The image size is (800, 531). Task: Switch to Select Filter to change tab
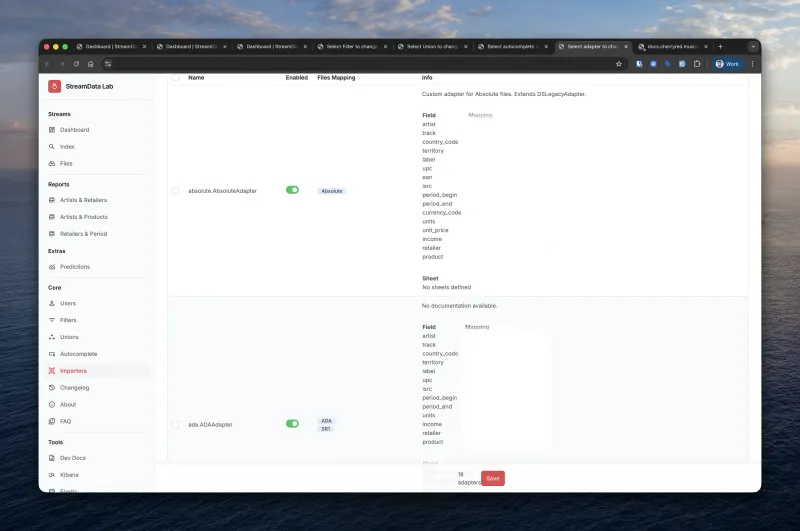[352, 46]
